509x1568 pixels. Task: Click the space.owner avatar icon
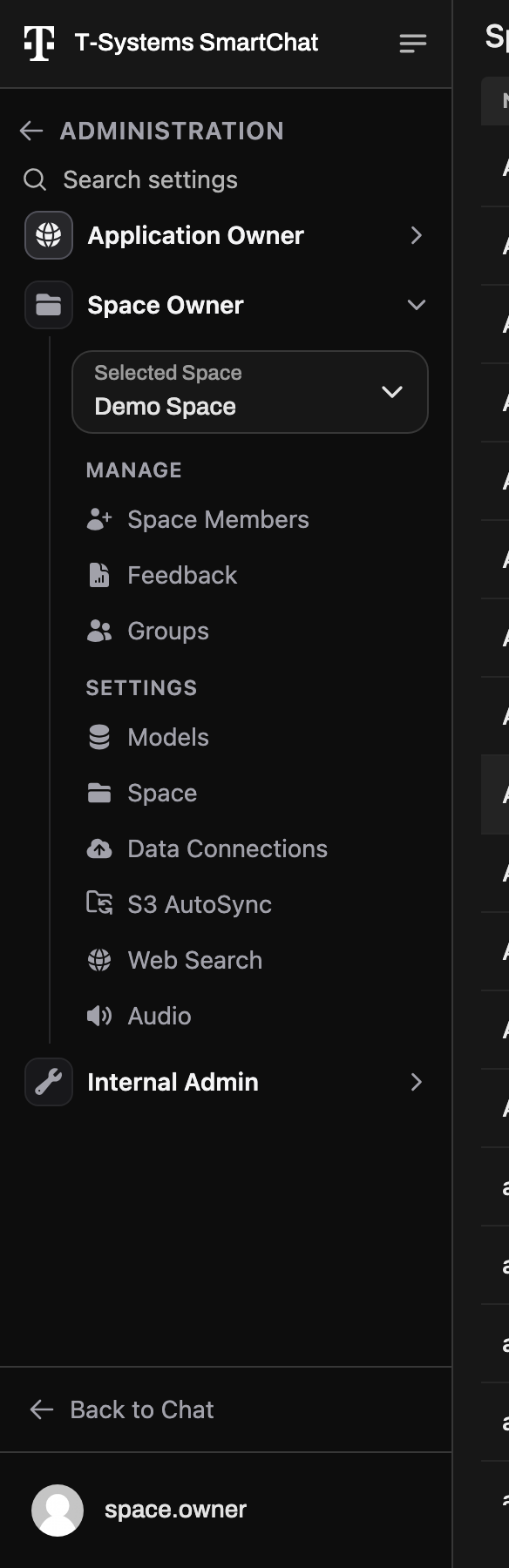58,1510
